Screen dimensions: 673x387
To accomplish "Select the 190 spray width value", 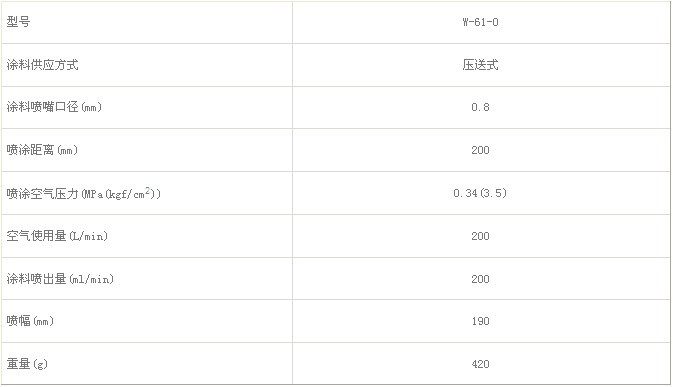I will point(480,320).
